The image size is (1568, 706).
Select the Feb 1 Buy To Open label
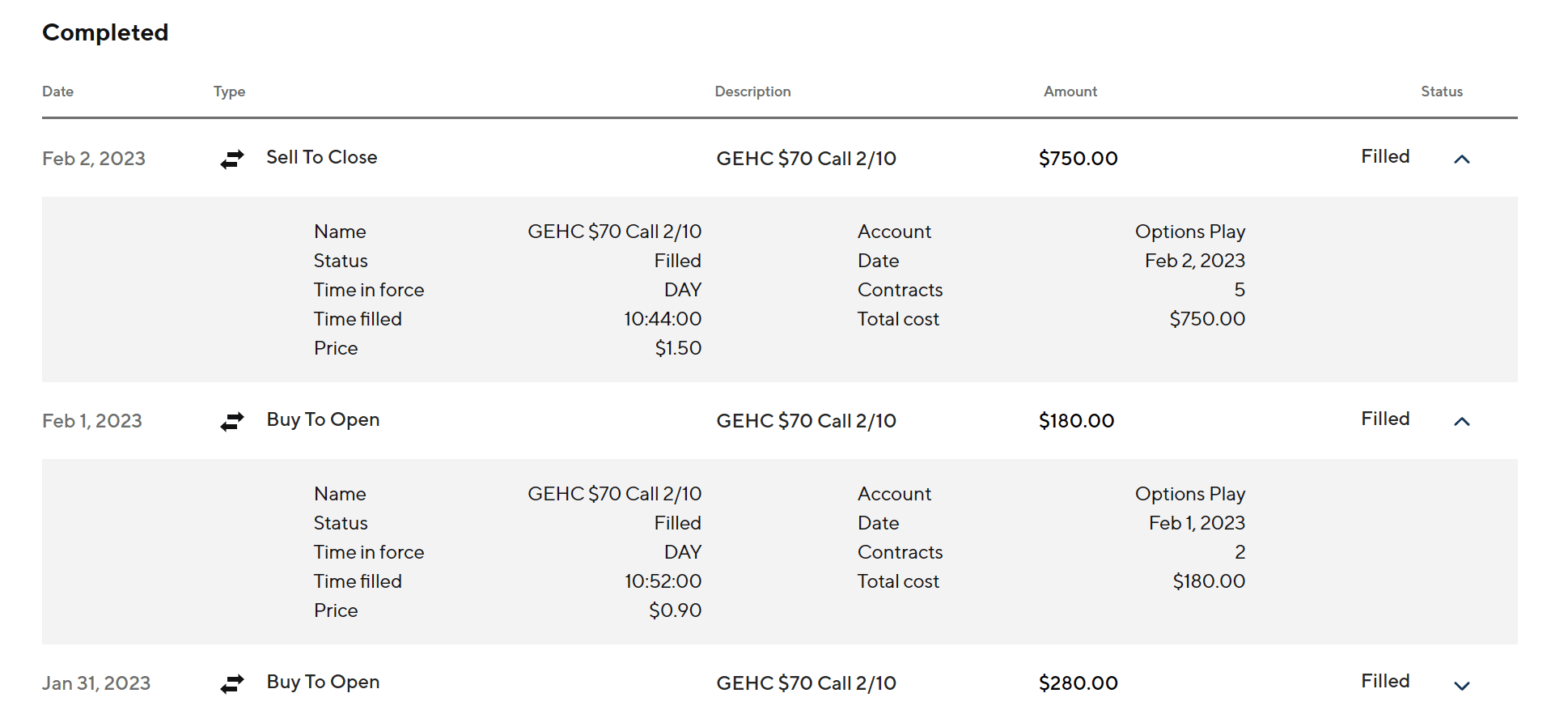click(x=323, y=419)
